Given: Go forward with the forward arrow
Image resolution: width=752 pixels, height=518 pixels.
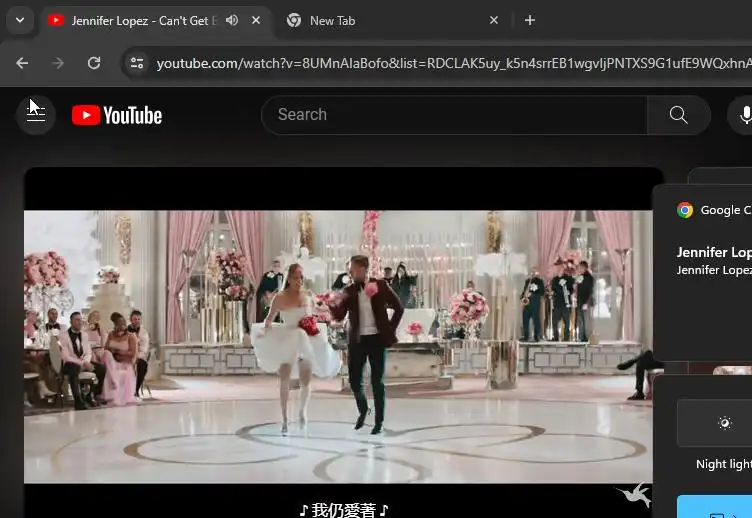Looking at the screenshot, I should (x=58, y=63).
